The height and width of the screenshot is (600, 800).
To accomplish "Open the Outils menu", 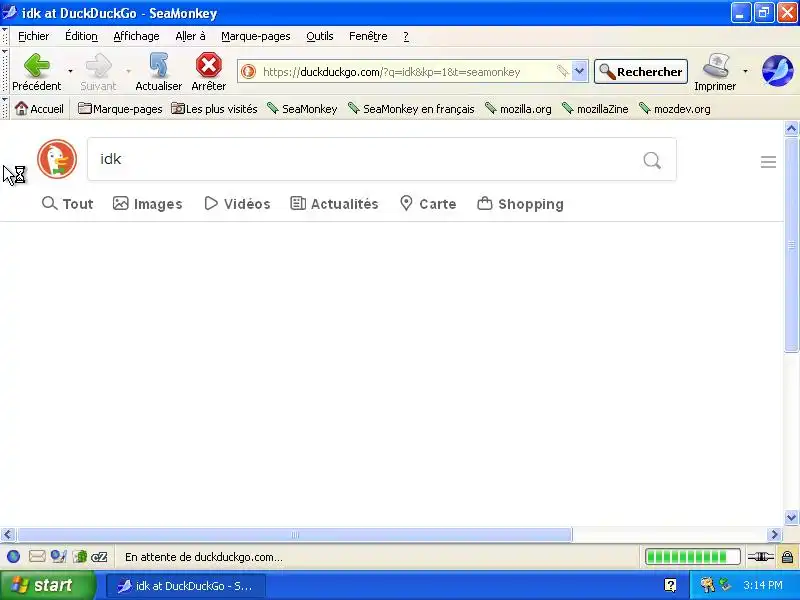I will click(x=320, y=36).
